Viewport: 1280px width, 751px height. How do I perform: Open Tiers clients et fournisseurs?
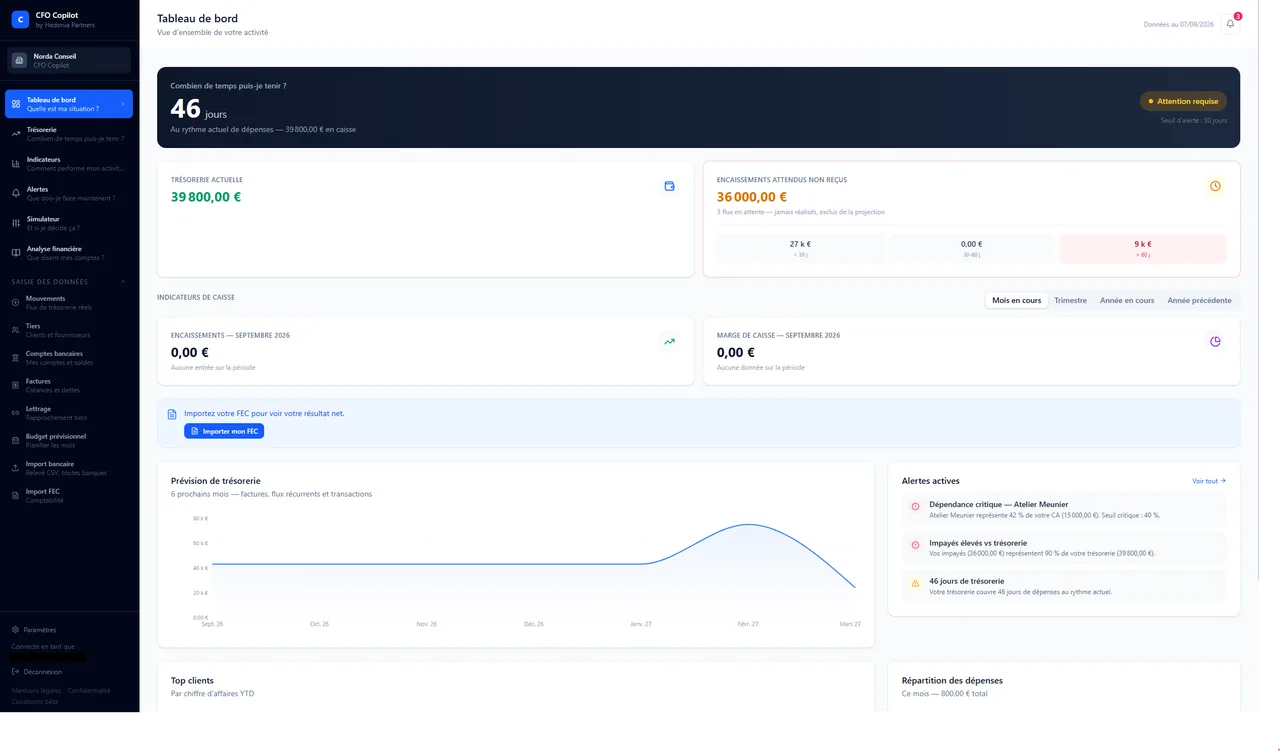(69, 330)
